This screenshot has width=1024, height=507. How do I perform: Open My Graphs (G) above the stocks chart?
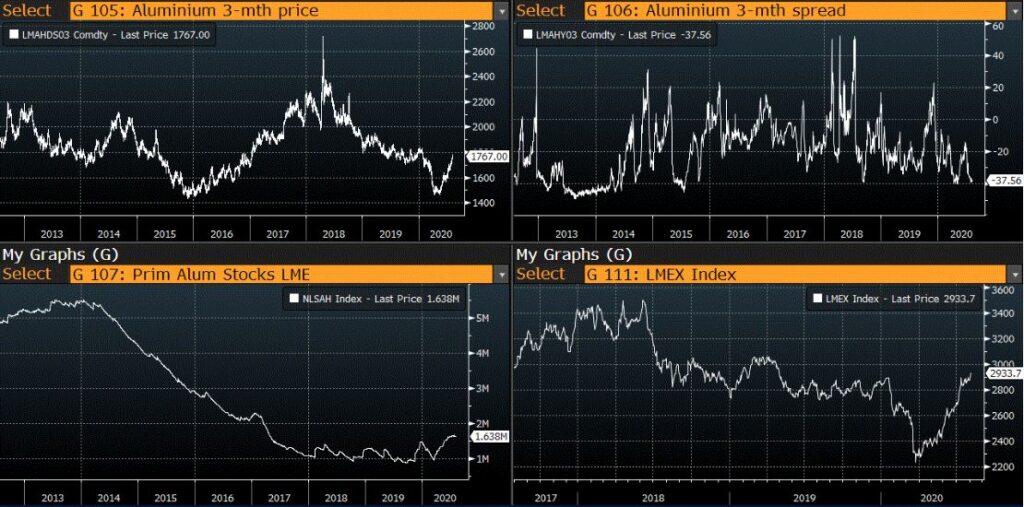[51, 254]
